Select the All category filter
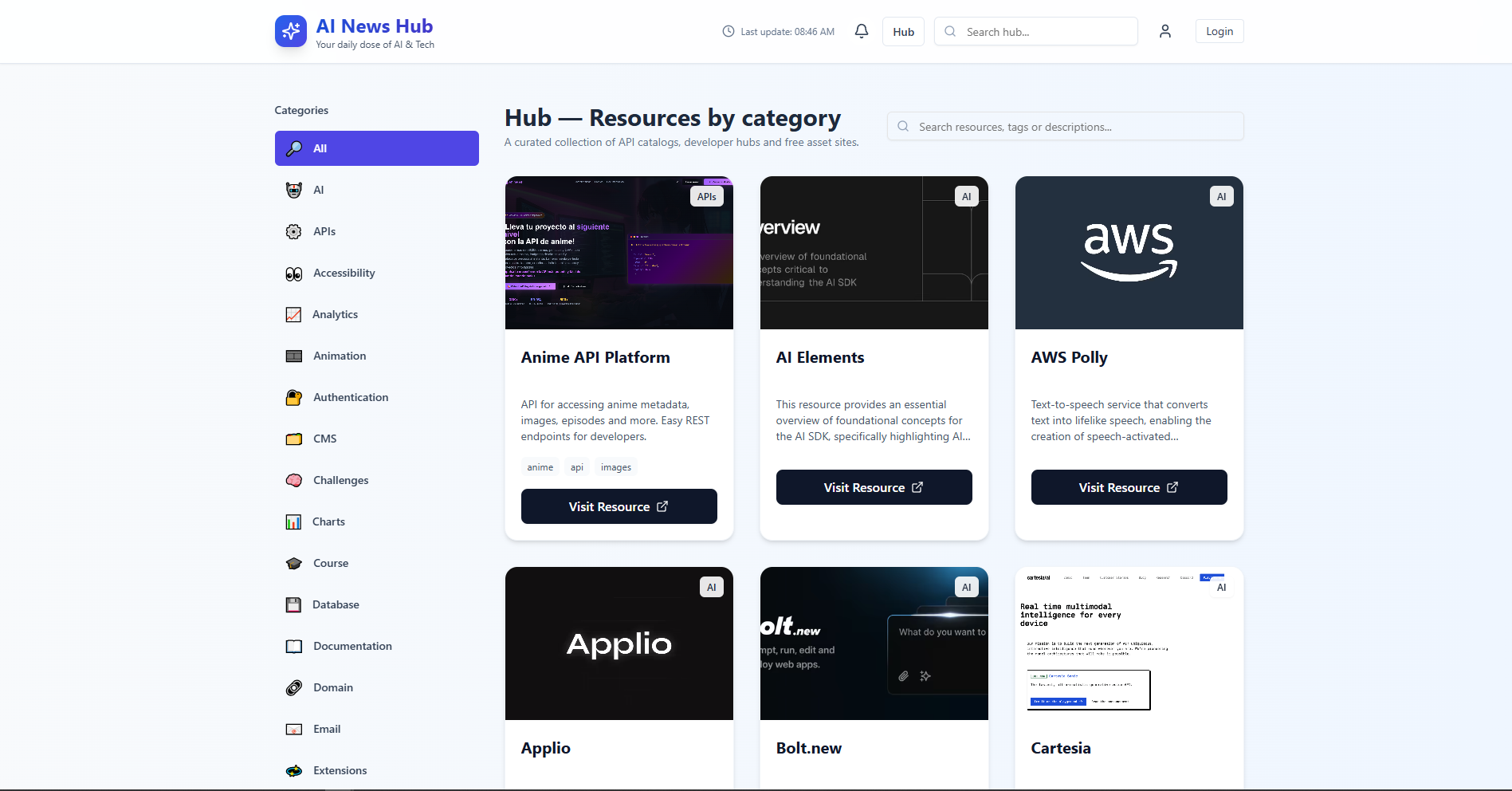 (x=376, y=148)
